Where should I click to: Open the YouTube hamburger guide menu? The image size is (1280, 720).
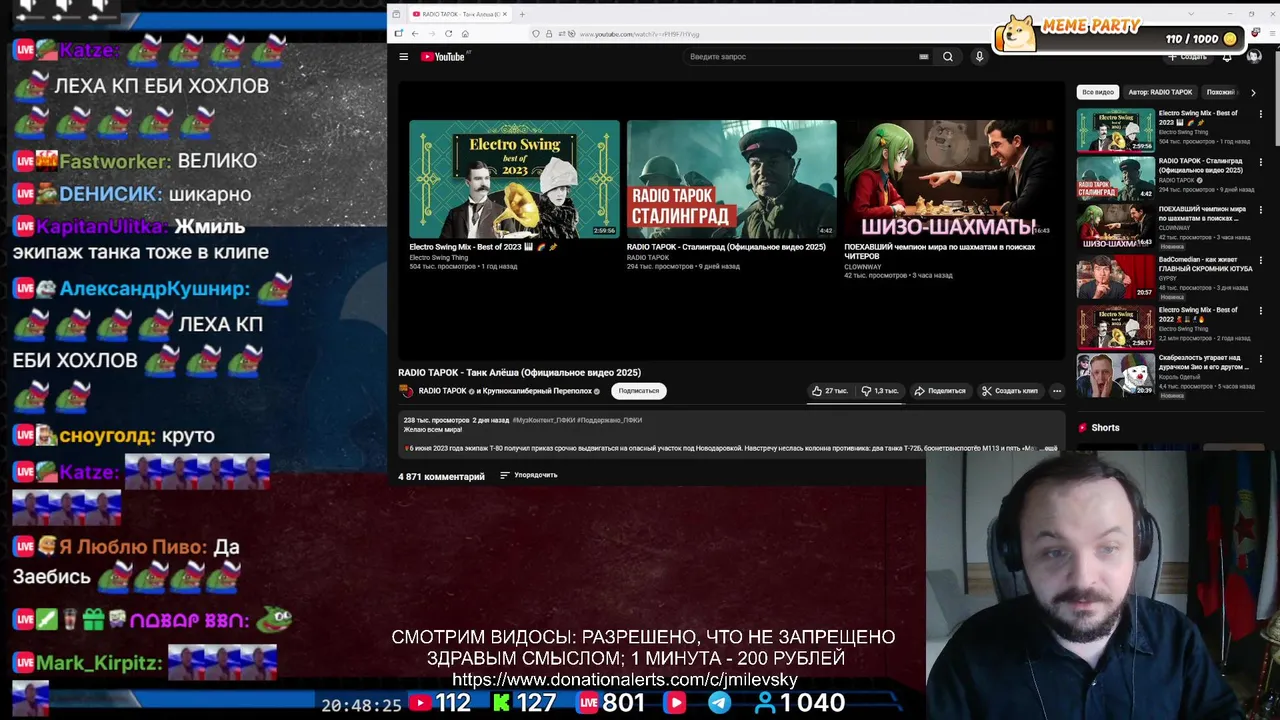point(403,57)
